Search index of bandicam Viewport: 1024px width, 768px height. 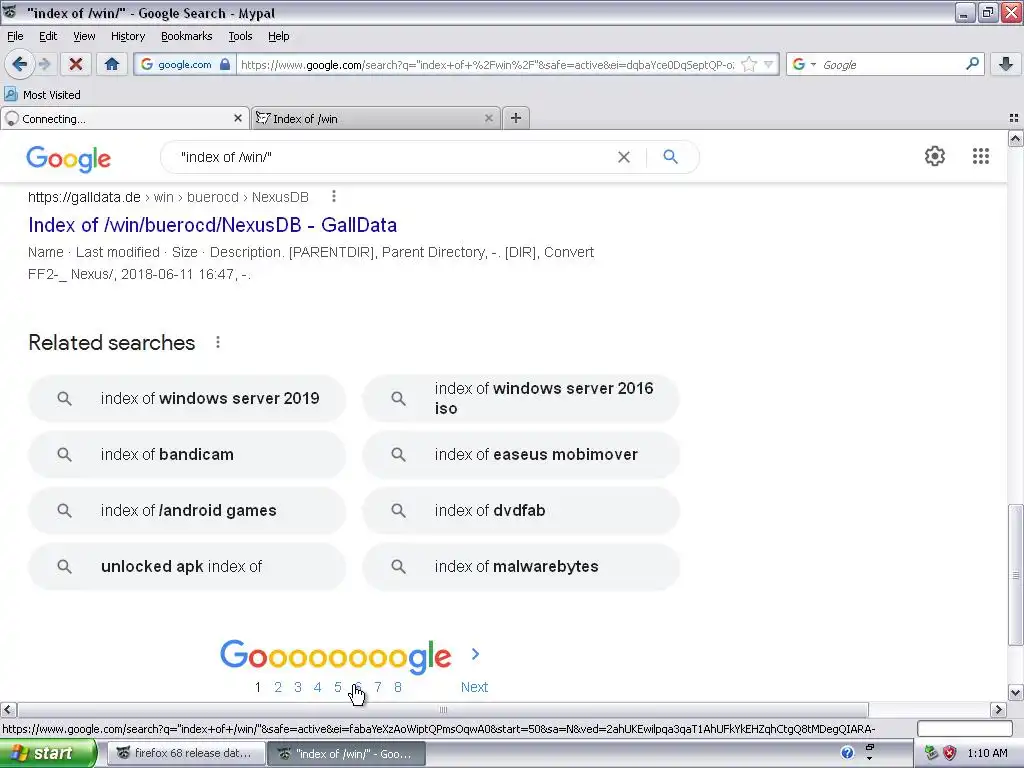pyautogui.click(x=187, y=455)
